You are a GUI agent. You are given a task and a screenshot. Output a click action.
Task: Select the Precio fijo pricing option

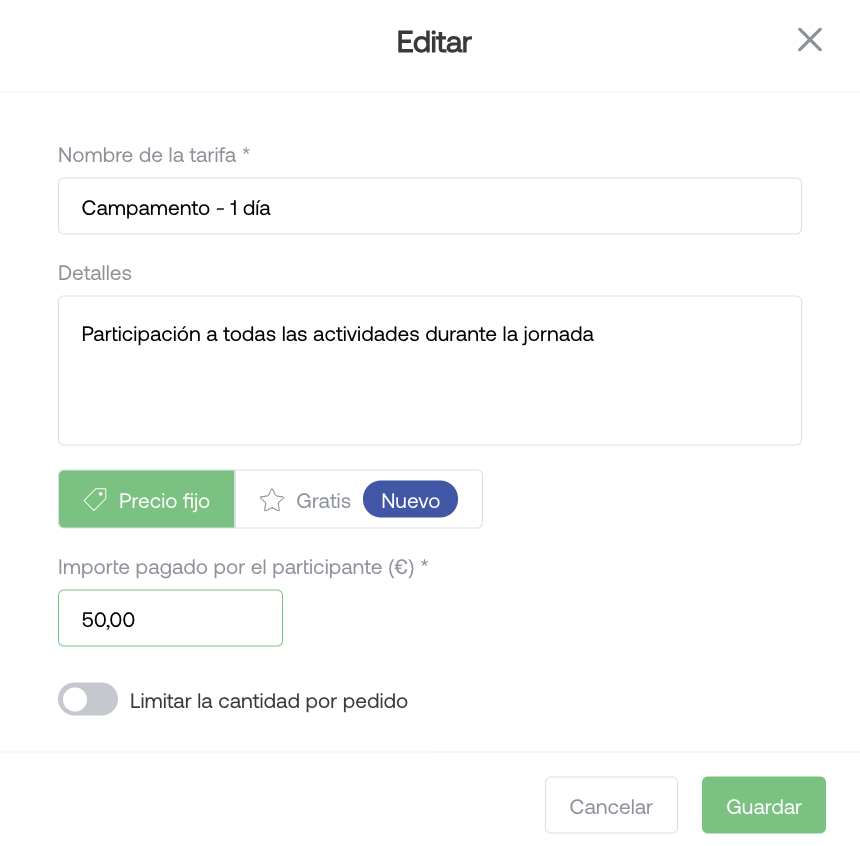click(x=146, y=499)
